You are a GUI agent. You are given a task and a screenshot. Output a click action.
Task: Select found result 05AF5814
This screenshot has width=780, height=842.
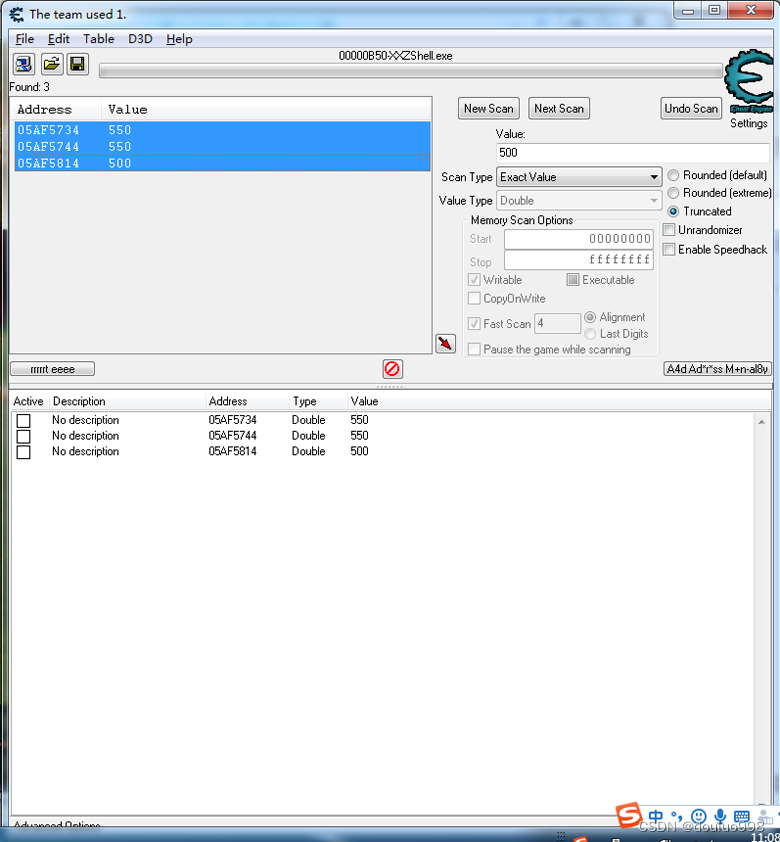click(x=223, y=163)
